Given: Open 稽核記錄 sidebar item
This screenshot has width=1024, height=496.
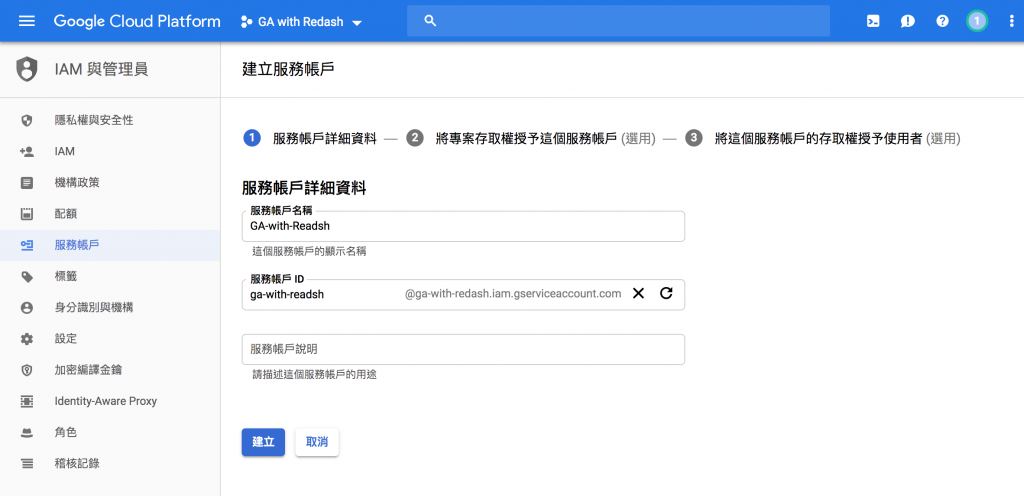Looking at the screenshot, I should [x=110, y=464].
